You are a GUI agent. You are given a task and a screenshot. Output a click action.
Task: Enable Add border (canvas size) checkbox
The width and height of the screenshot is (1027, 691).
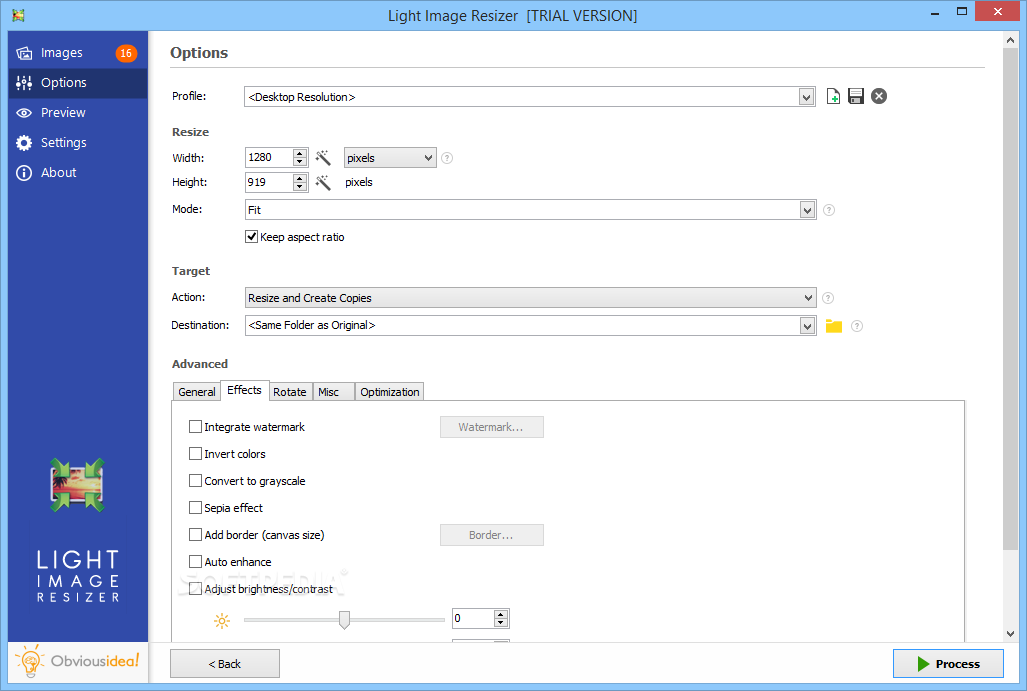(x=195, y=535)
